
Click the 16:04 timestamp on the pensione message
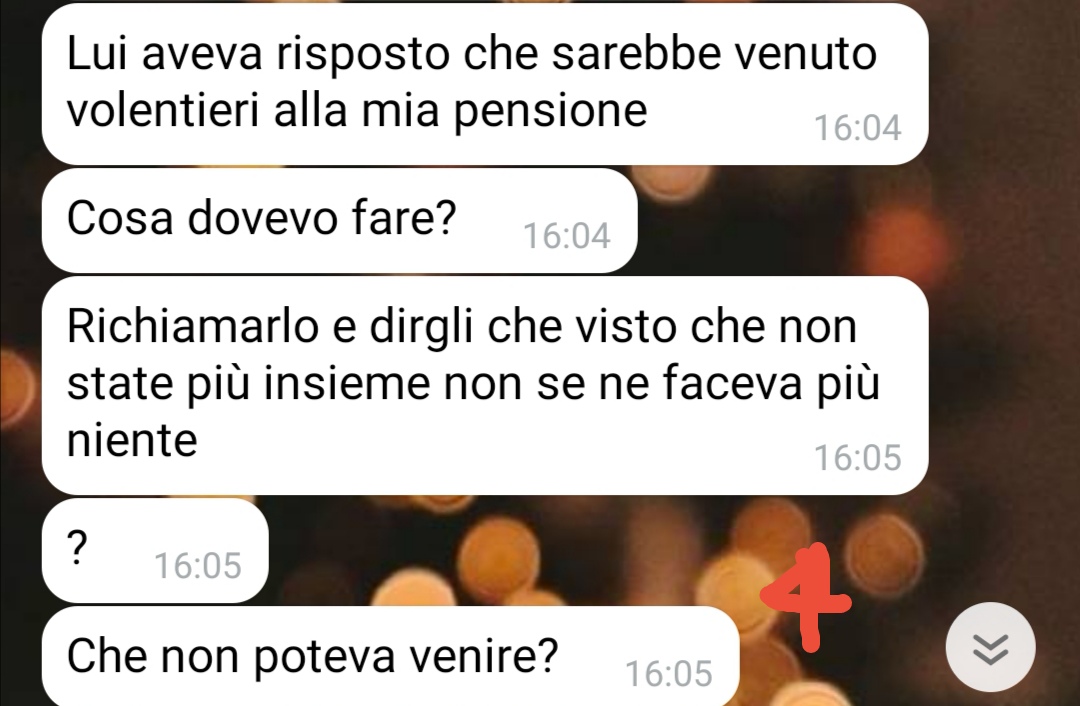tap(858, 127)
